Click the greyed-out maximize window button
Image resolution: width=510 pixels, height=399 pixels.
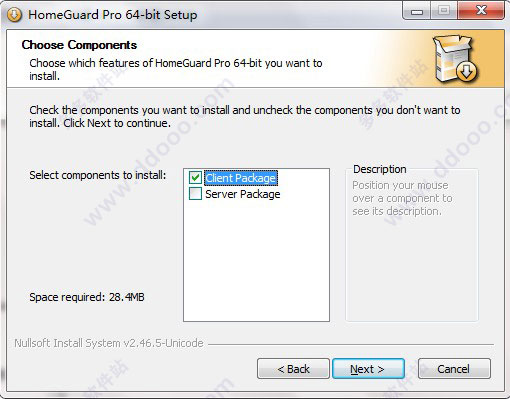click(x=444, y=11)
